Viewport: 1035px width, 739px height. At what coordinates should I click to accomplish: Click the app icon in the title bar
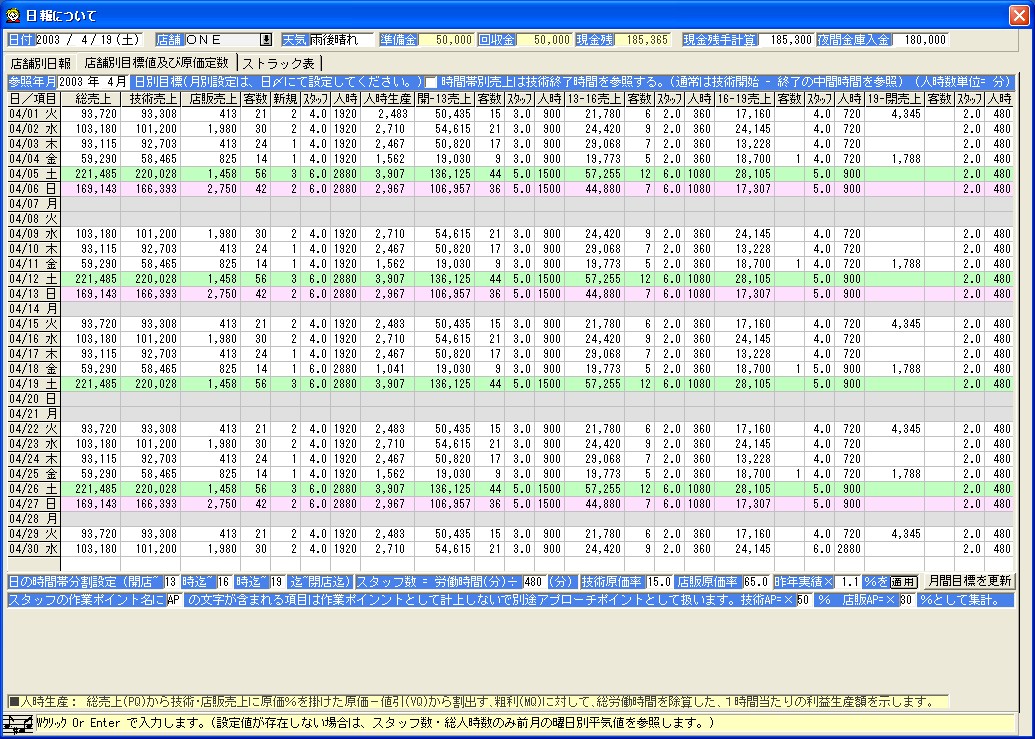click(x=13, y=15)
